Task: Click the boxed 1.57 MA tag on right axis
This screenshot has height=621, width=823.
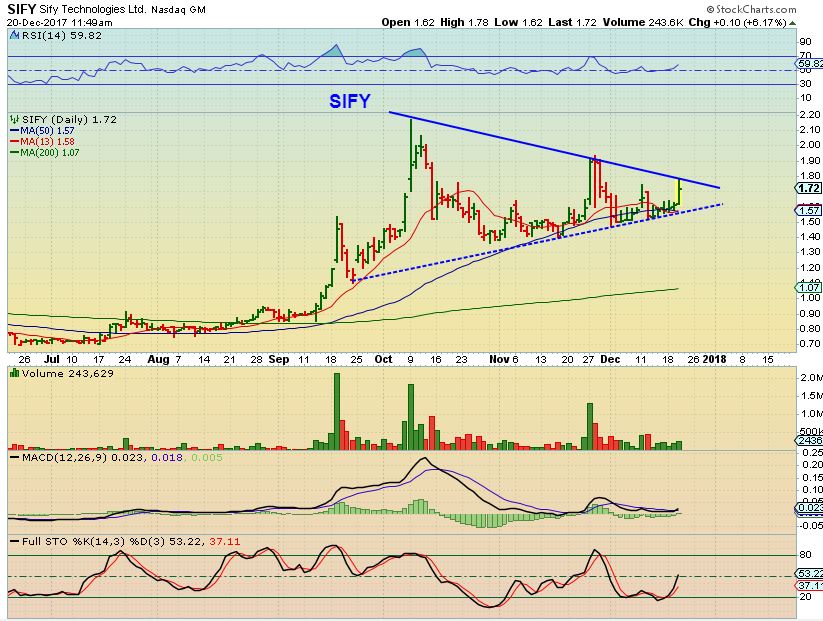Action: coord(809,210)
